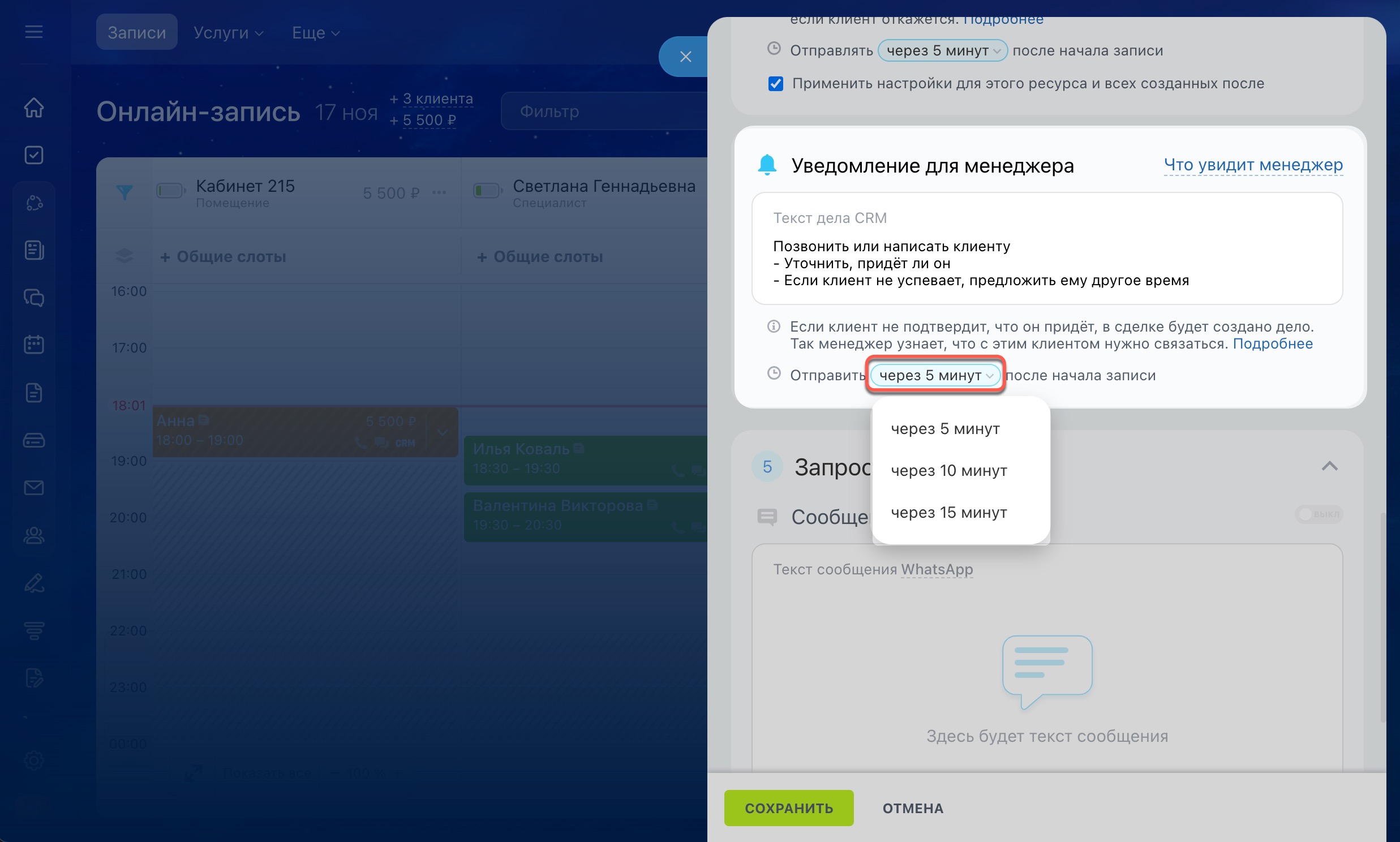The width and height of the screenshot is (1400, 842).
Task: Expand the Услуги menu
Action: [228, 33]
